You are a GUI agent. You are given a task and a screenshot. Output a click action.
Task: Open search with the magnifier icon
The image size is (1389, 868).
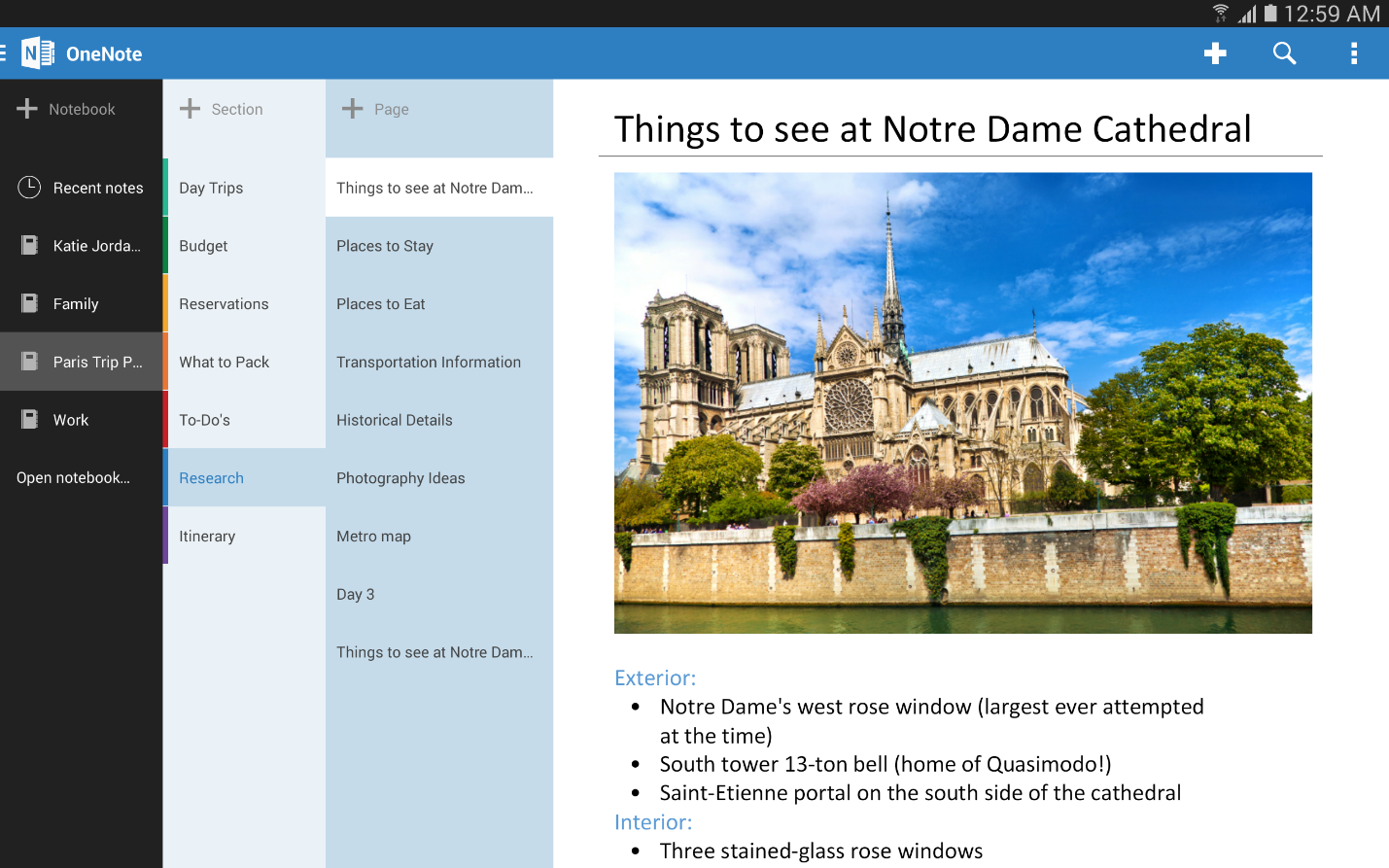1284,53
